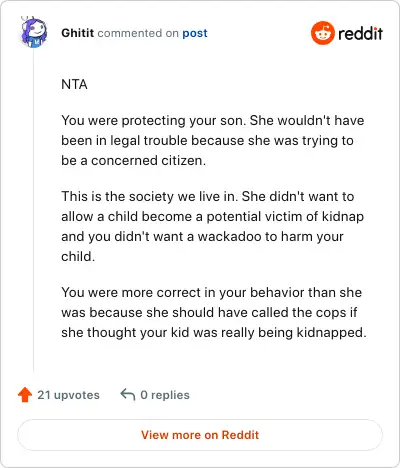
Task: Click the 'commented on' text
Action: point(138,33)
